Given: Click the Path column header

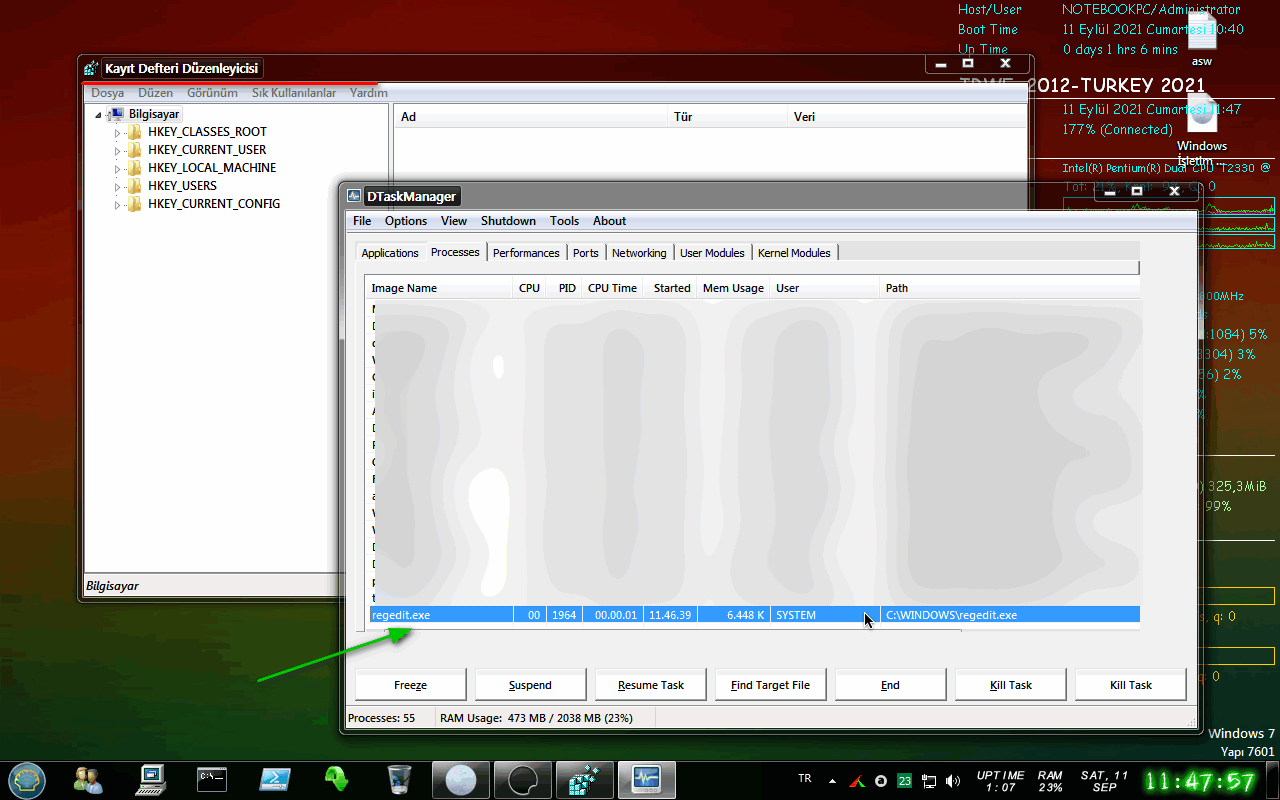Looking at the screenshot, I should pos(1009,288).
